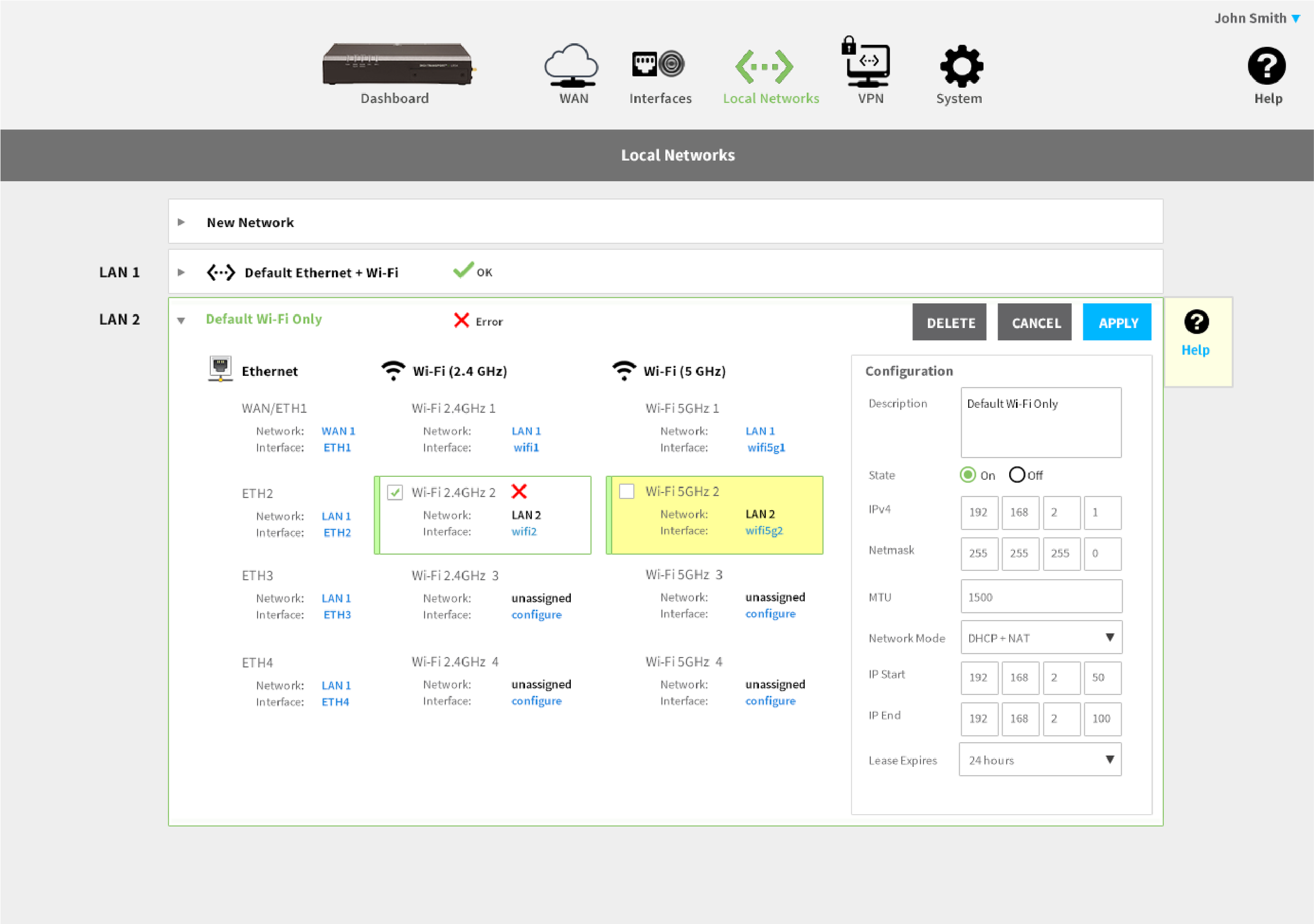This screenshot has height=924, width=1314.
Task: Open the John Smith account menu
Action: pyautogui.click(x=1251, y=18)
